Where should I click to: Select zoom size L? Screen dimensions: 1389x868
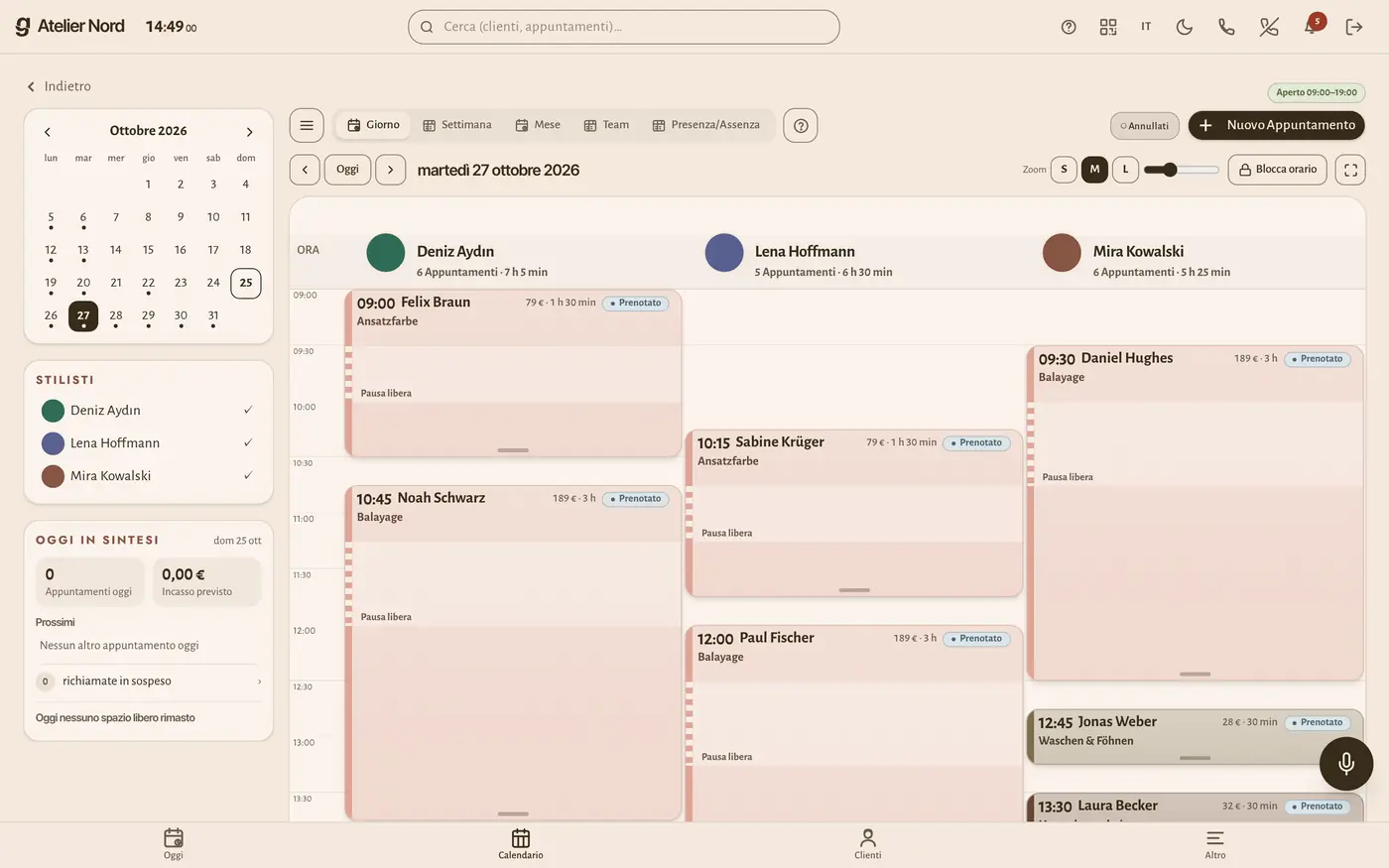point(1125,170)
